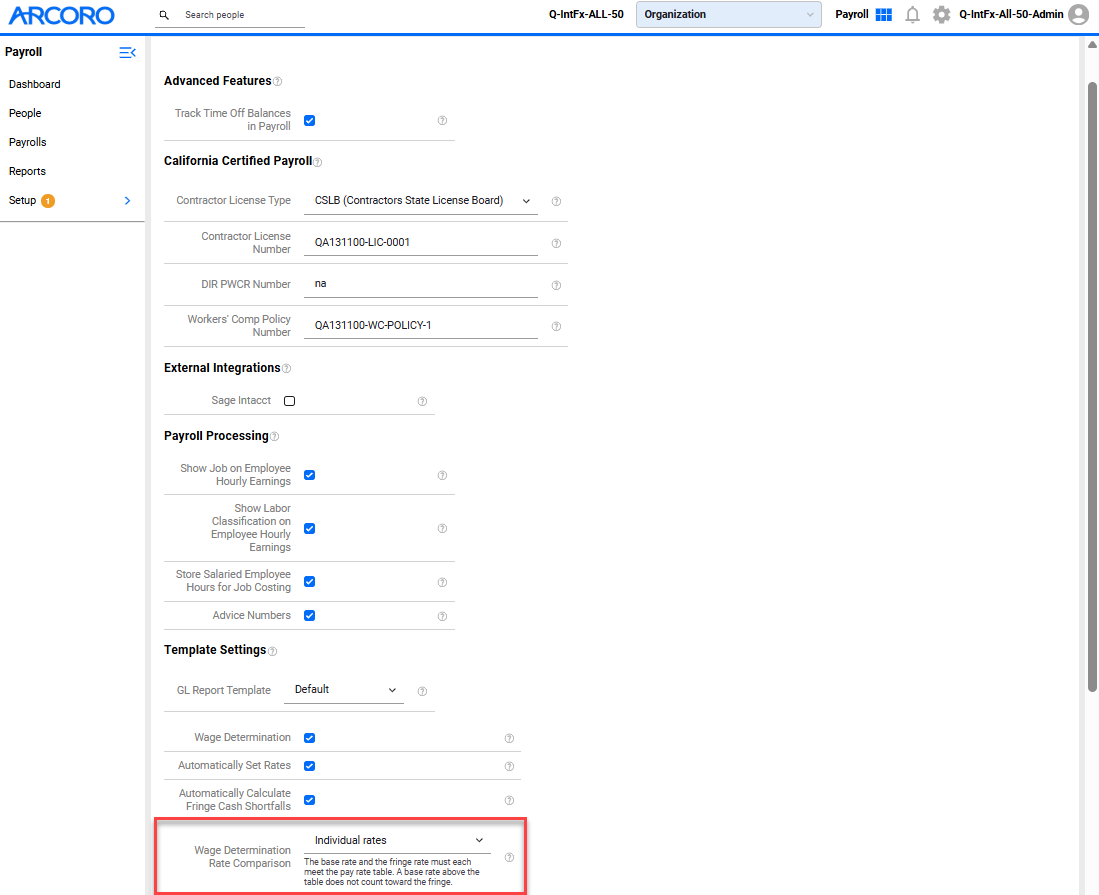The height and width of the screenshot is (895, 1099).
Task: Click the Arcoro logo
Action: 61,15
